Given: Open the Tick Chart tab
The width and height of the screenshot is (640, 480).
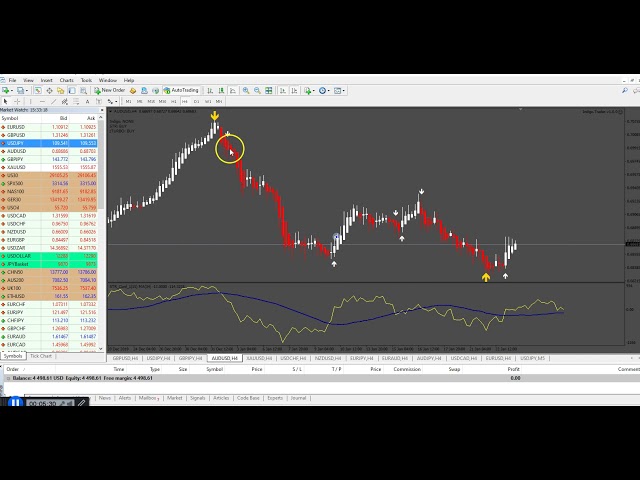Looking at the screenshot, I should pos(42,356).
